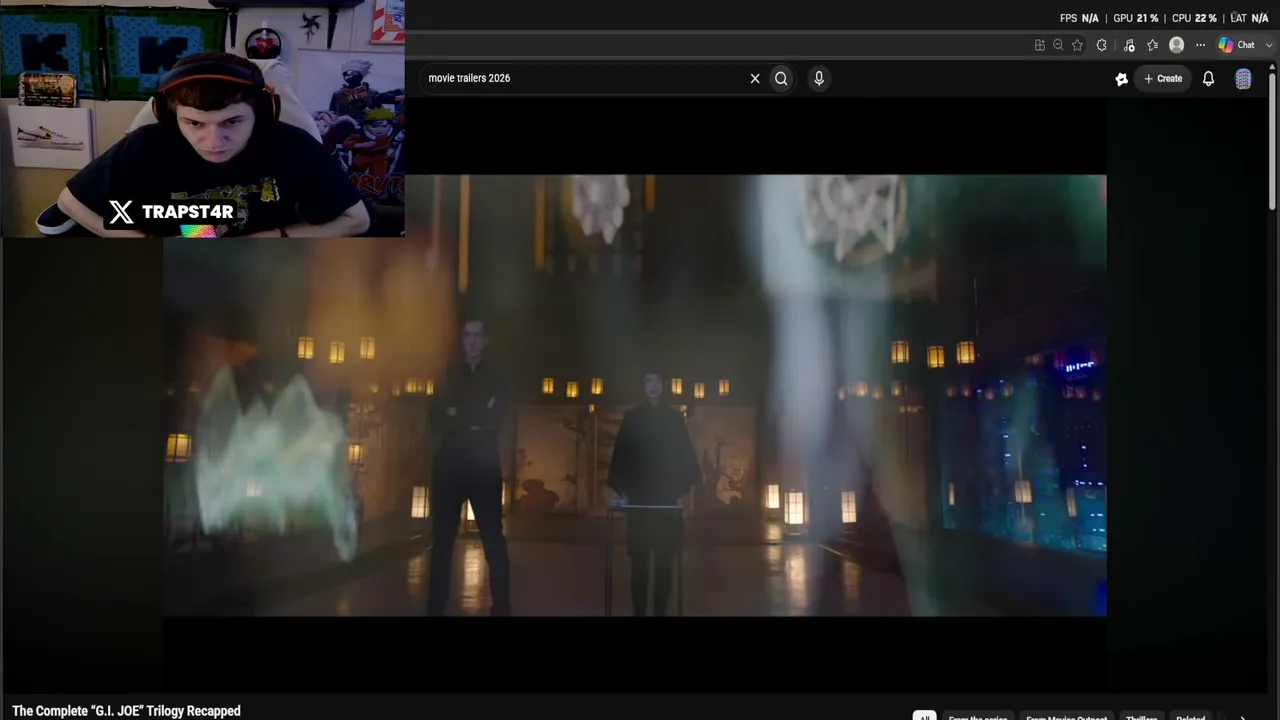Open the browser favorites list

[x=1152, y=45]
